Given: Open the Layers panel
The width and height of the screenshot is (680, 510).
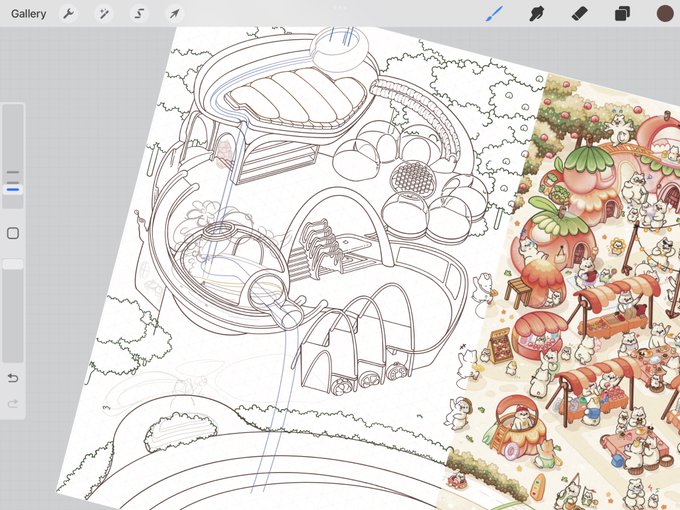Looking at the screenshot, I should [622, 14].
